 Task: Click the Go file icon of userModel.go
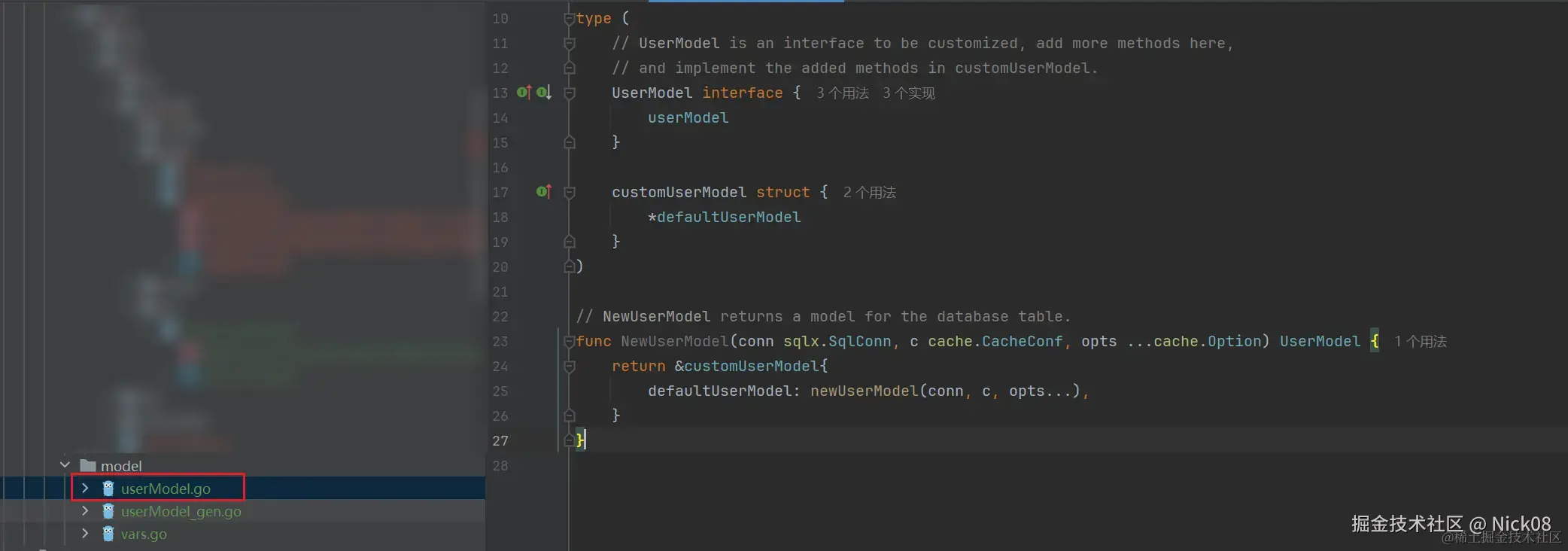point(108,489)
